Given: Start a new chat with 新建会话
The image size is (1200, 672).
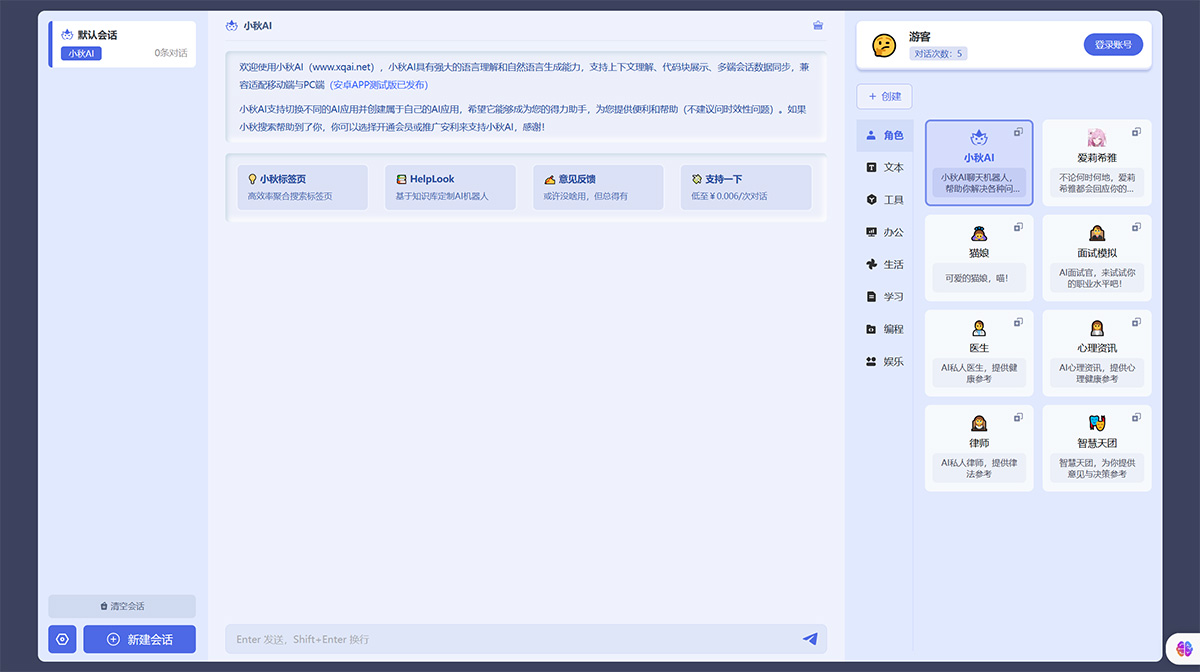Looking at the screenshot, I should [x=139, y=639].
